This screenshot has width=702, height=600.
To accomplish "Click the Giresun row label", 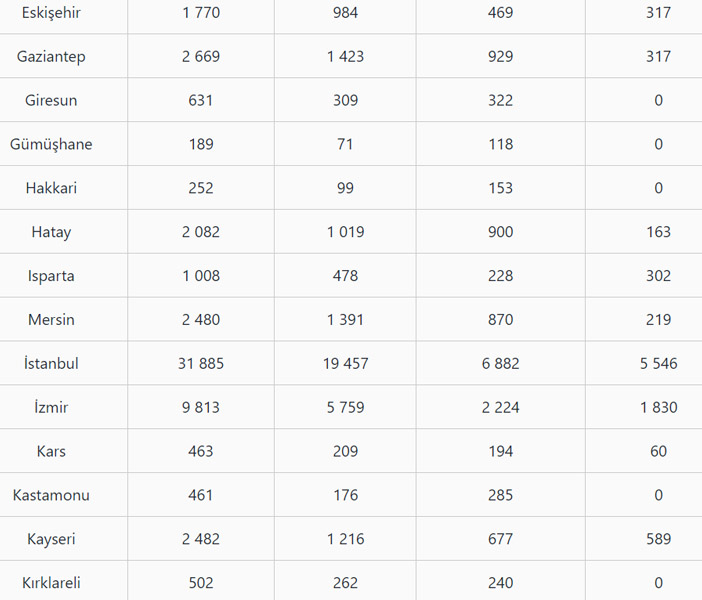I will (51, 101).
